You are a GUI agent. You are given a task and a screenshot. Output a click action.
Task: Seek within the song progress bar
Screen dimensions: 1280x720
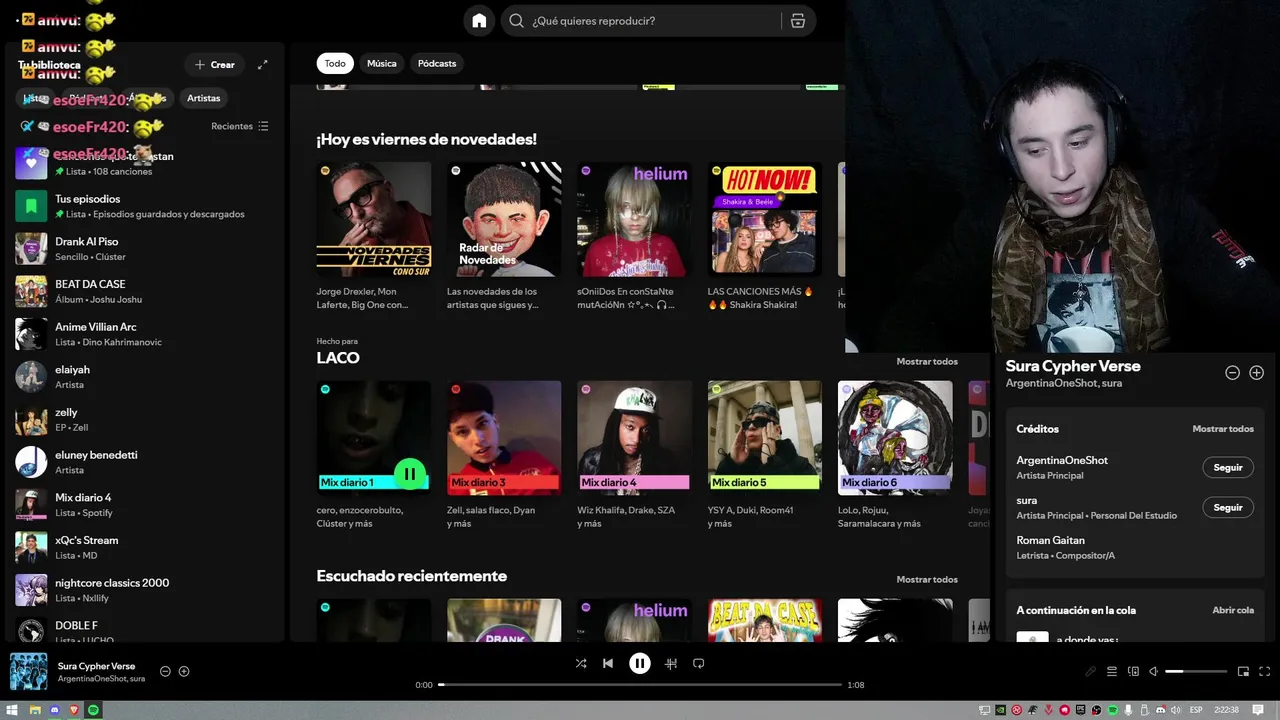pyautogui.click(x=640, y=685)
